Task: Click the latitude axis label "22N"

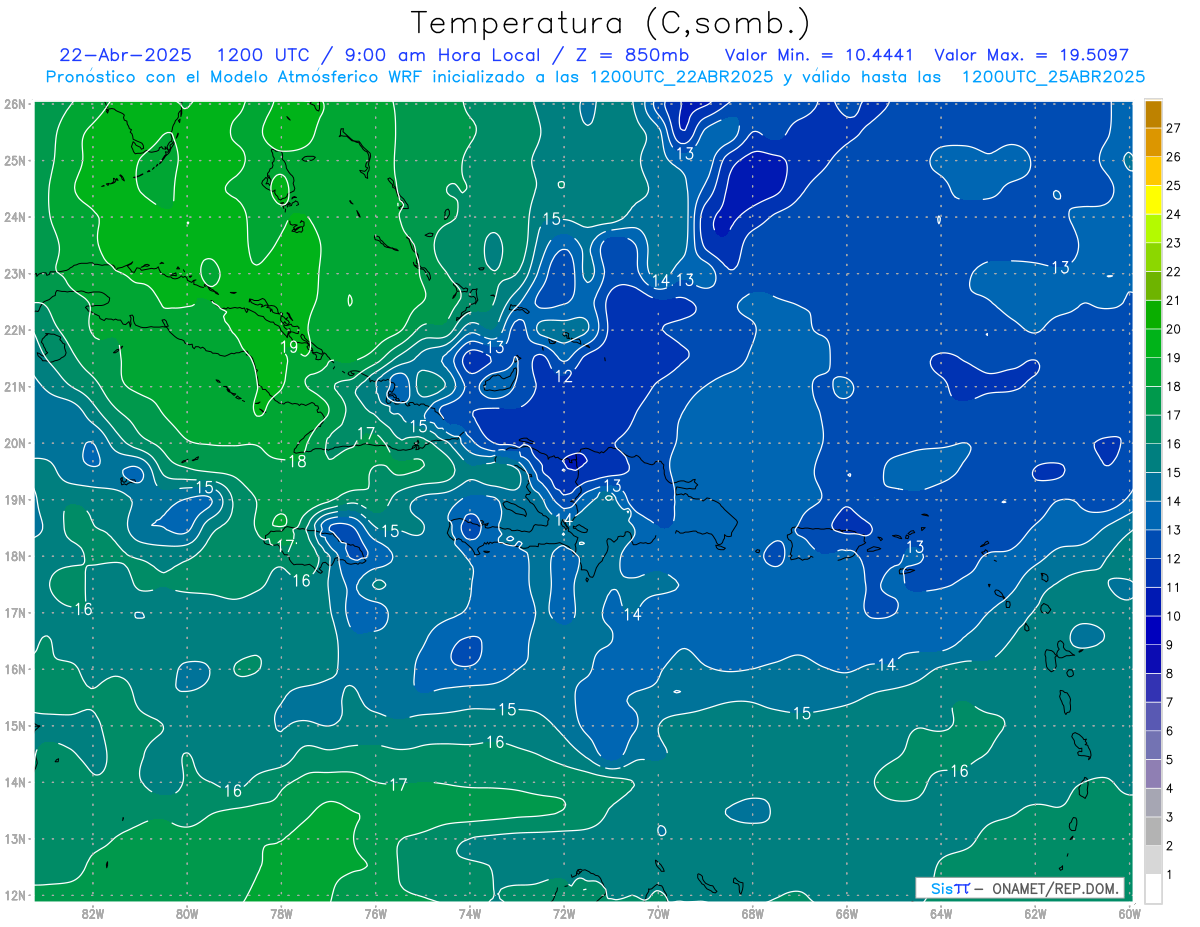Action: 14,330
